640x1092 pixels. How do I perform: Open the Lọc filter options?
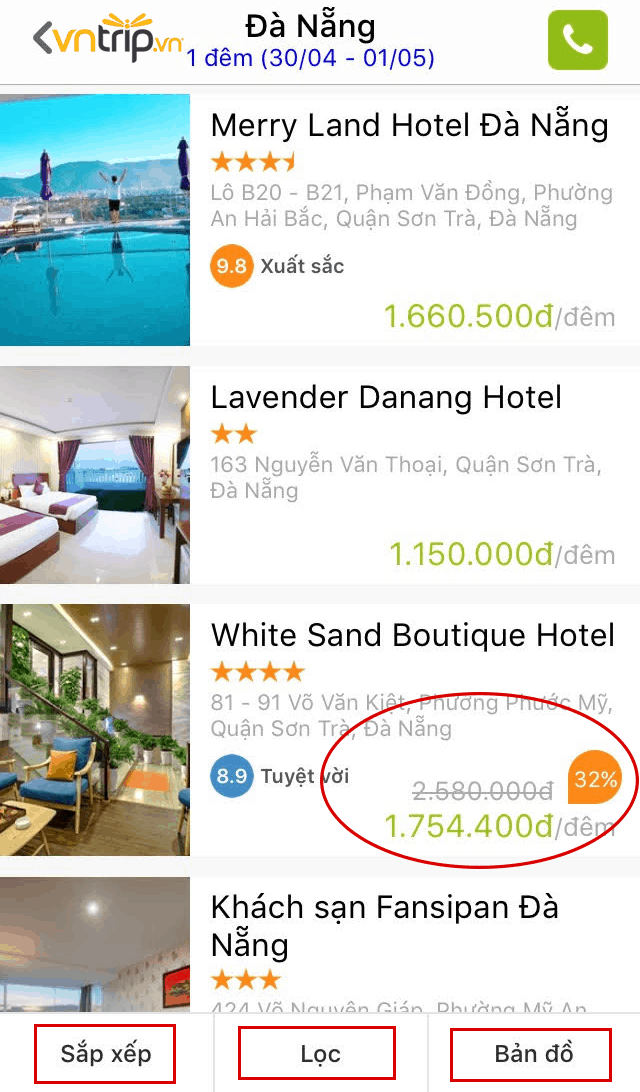click(317, 1053)
